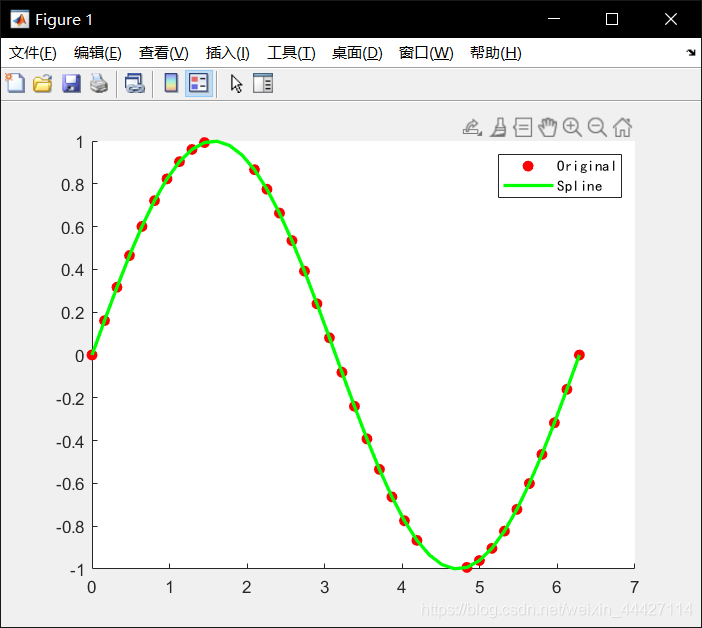Click the y-axis tick label -0.6
702x628 pixels.
tap(70, 484)
